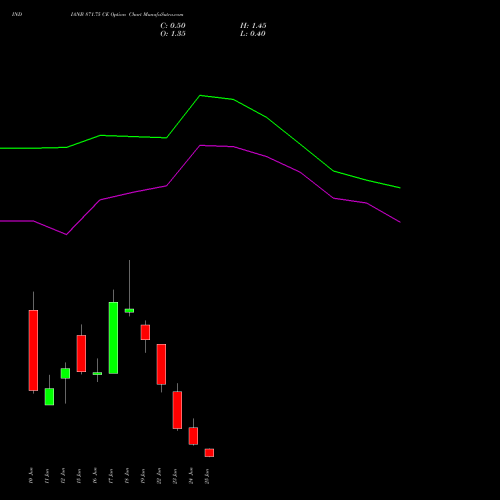Click the red candle for 19 Jun
The image size is (500, 500).
[x=145, y=332]
